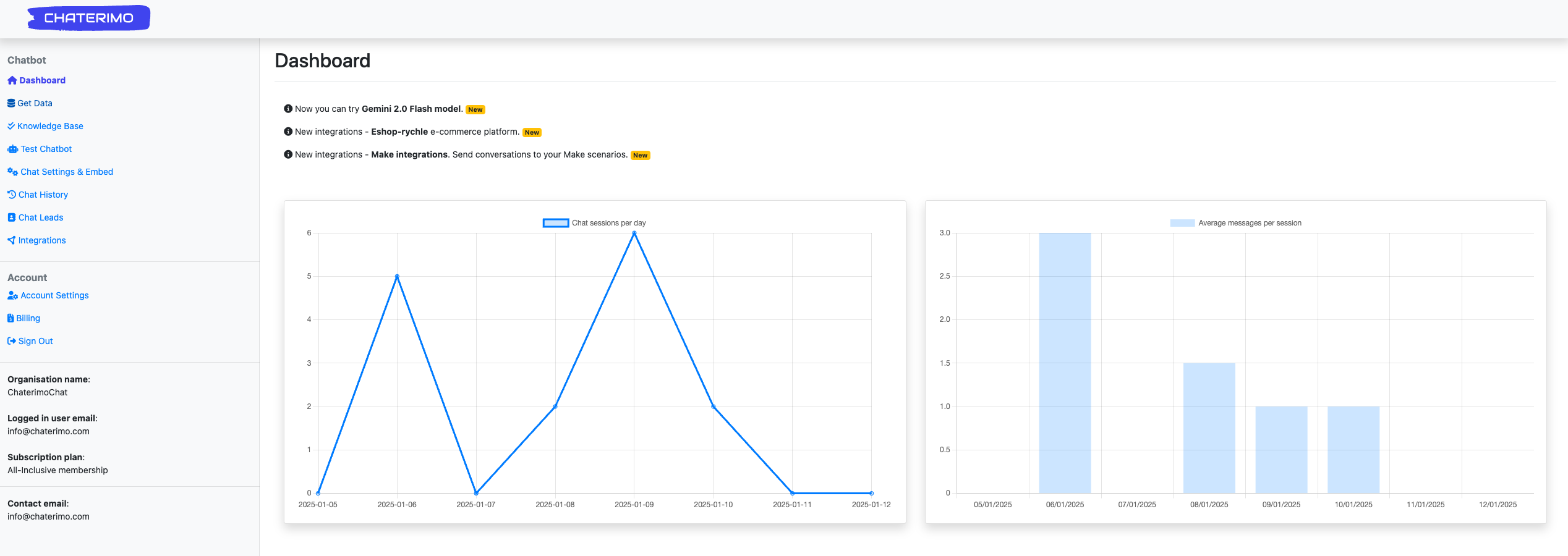View Chat History
The height and width of the screenshot is (556, 1568).
tap(43, 195)
